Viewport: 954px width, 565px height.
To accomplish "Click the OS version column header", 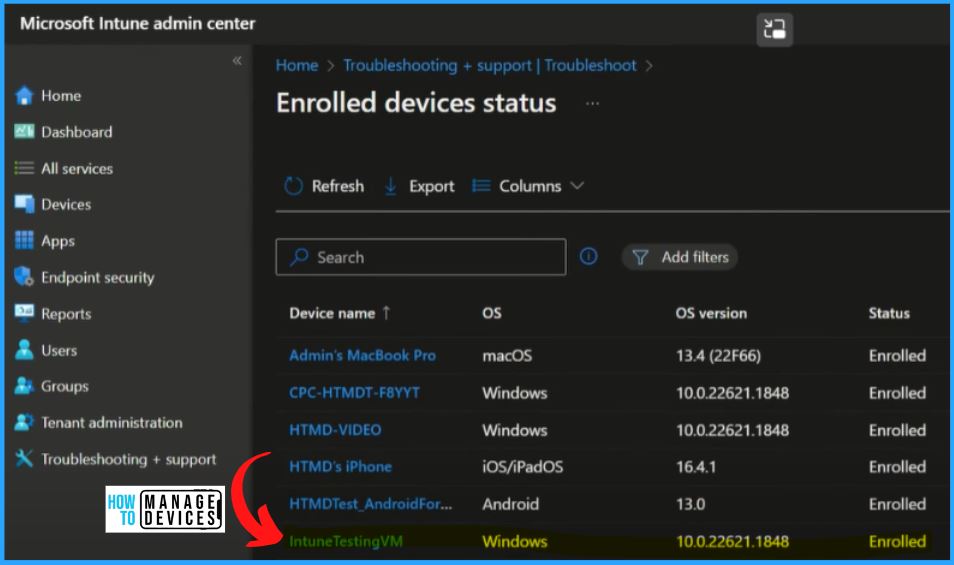I will (x=711, y=313).
